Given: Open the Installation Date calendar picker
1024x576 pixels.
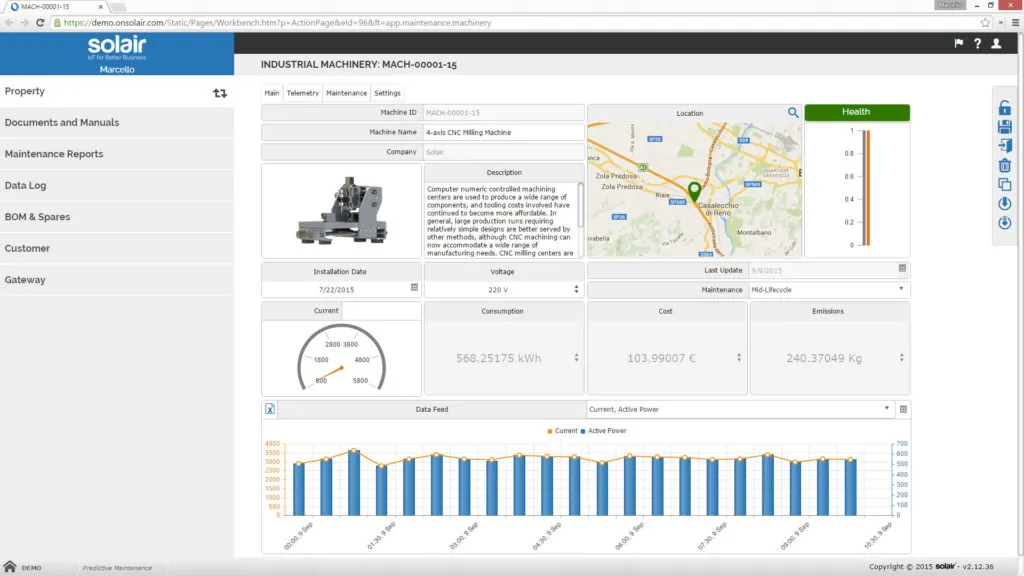Looking at the screenshot, I should pos(414,289).
